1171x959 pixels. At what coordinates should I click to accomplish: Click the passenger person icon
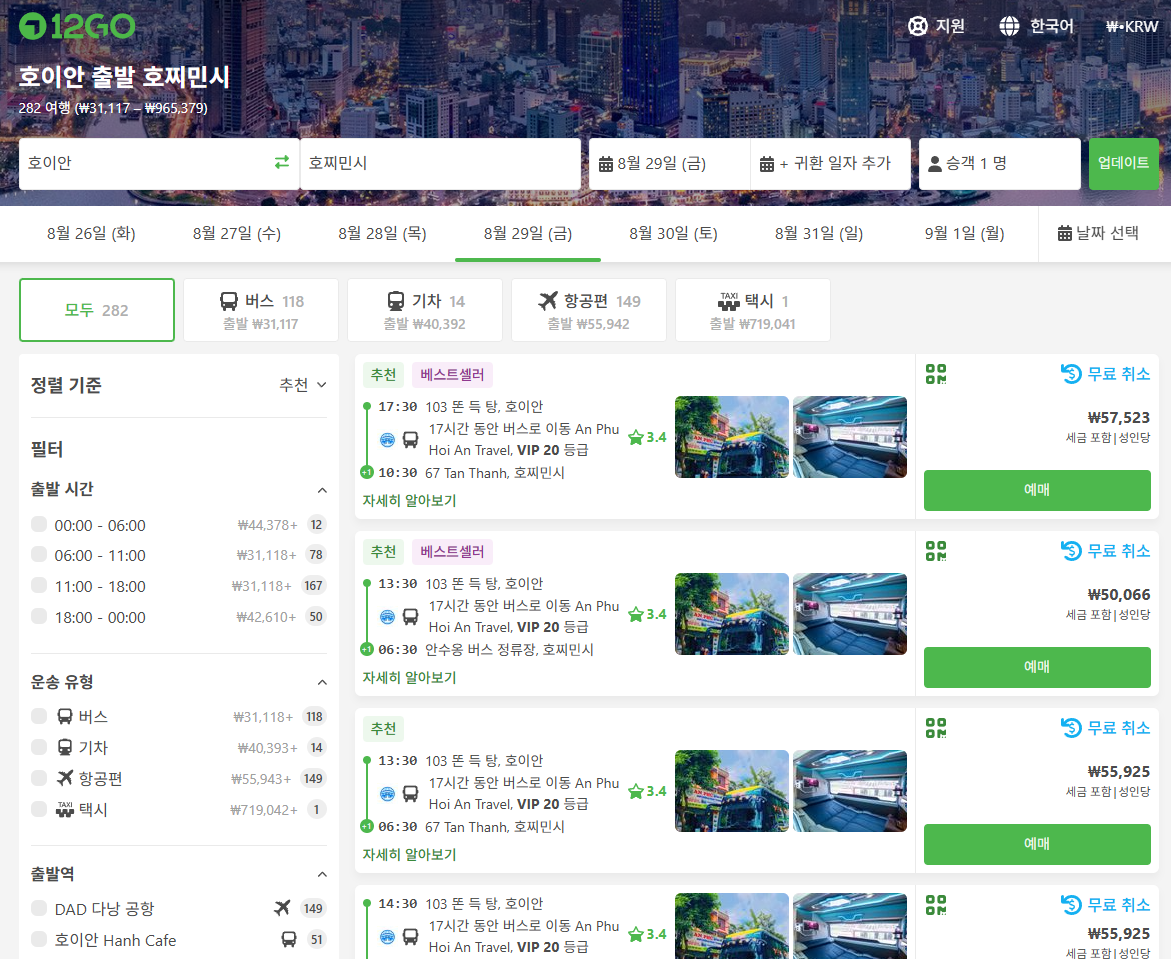coord(934,164)
